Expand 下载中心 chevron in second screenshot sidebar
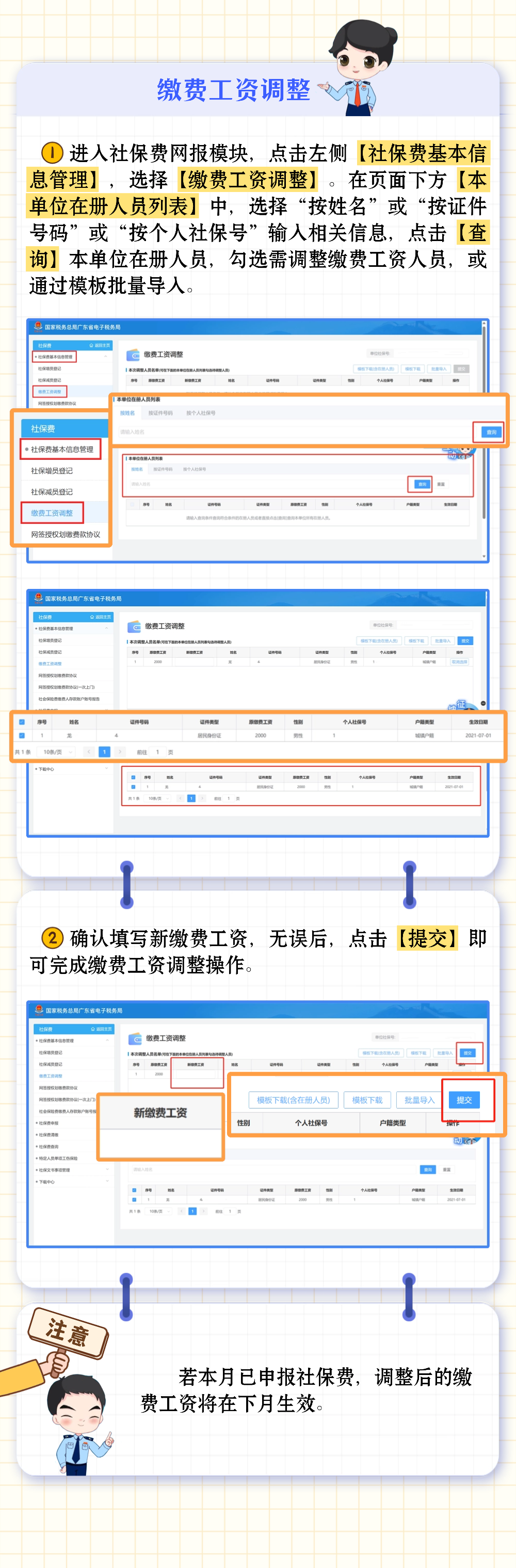Image resolution: width=516 pixels, height=1568 pixels. tap(106, 769)
